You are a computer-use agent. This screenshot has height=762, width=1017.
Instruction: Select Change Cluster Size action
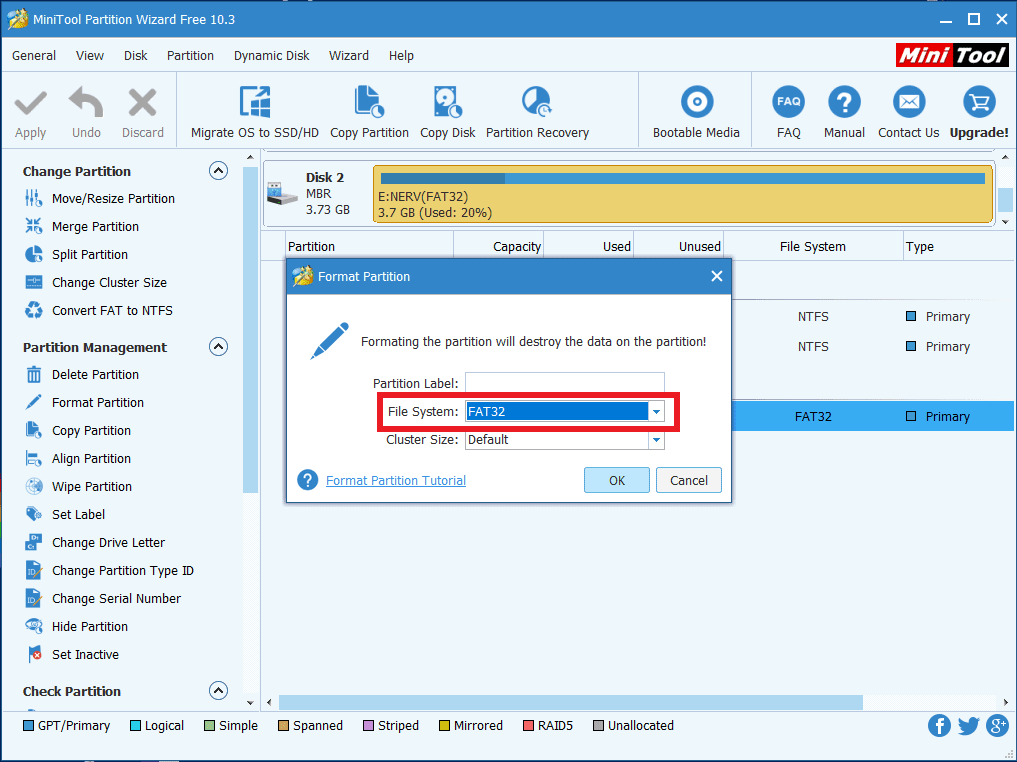96,283
